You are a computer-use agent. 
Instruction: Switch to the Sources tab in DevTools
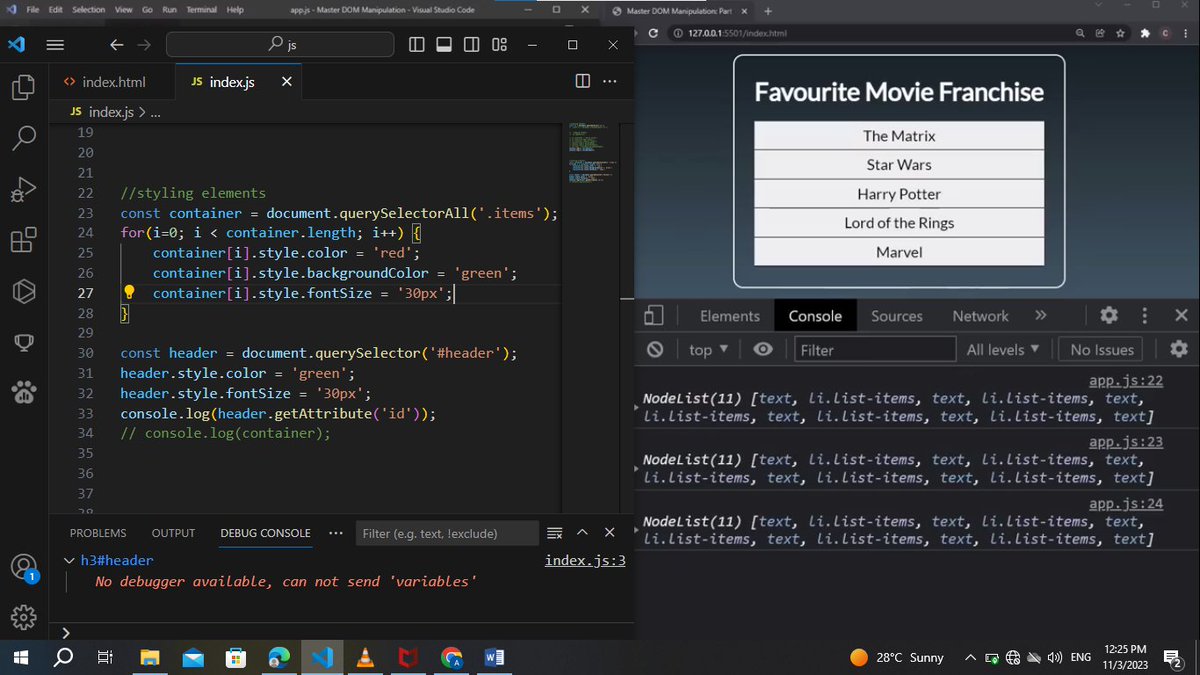pyautogui.click(x=897, y=315)
